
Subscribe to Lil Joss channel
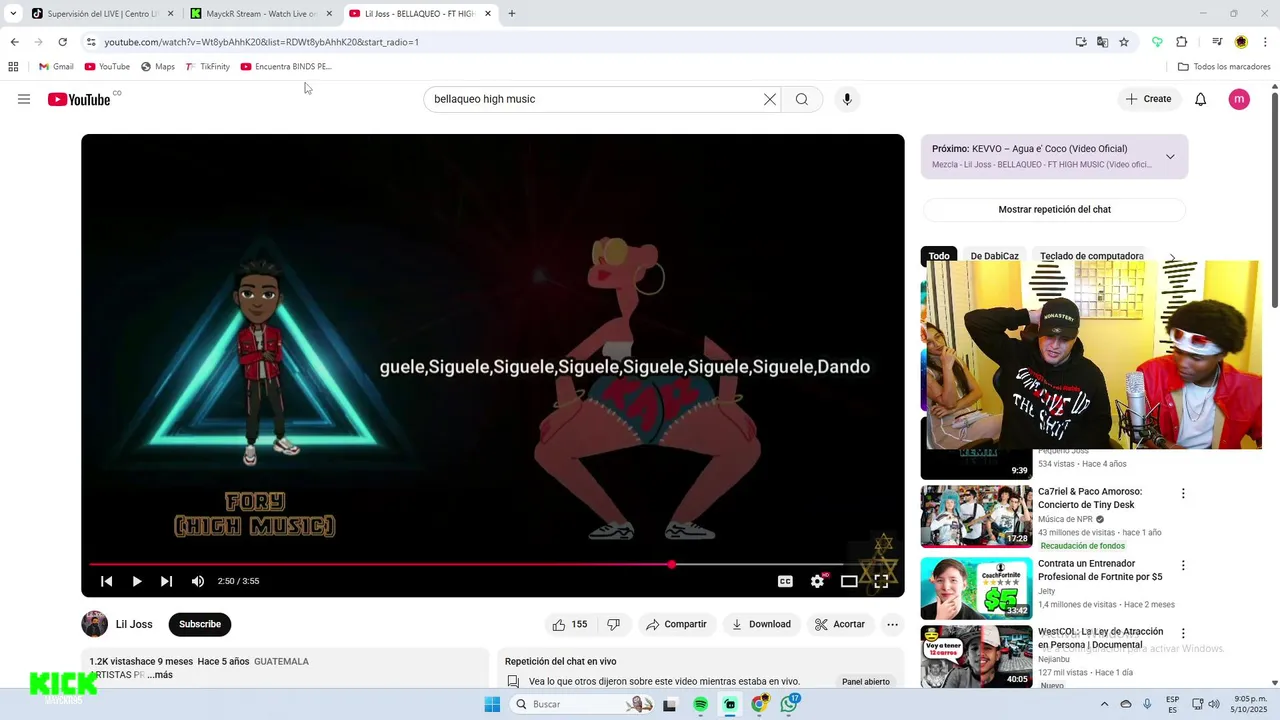pyautogui.click(x=200, y=624)
